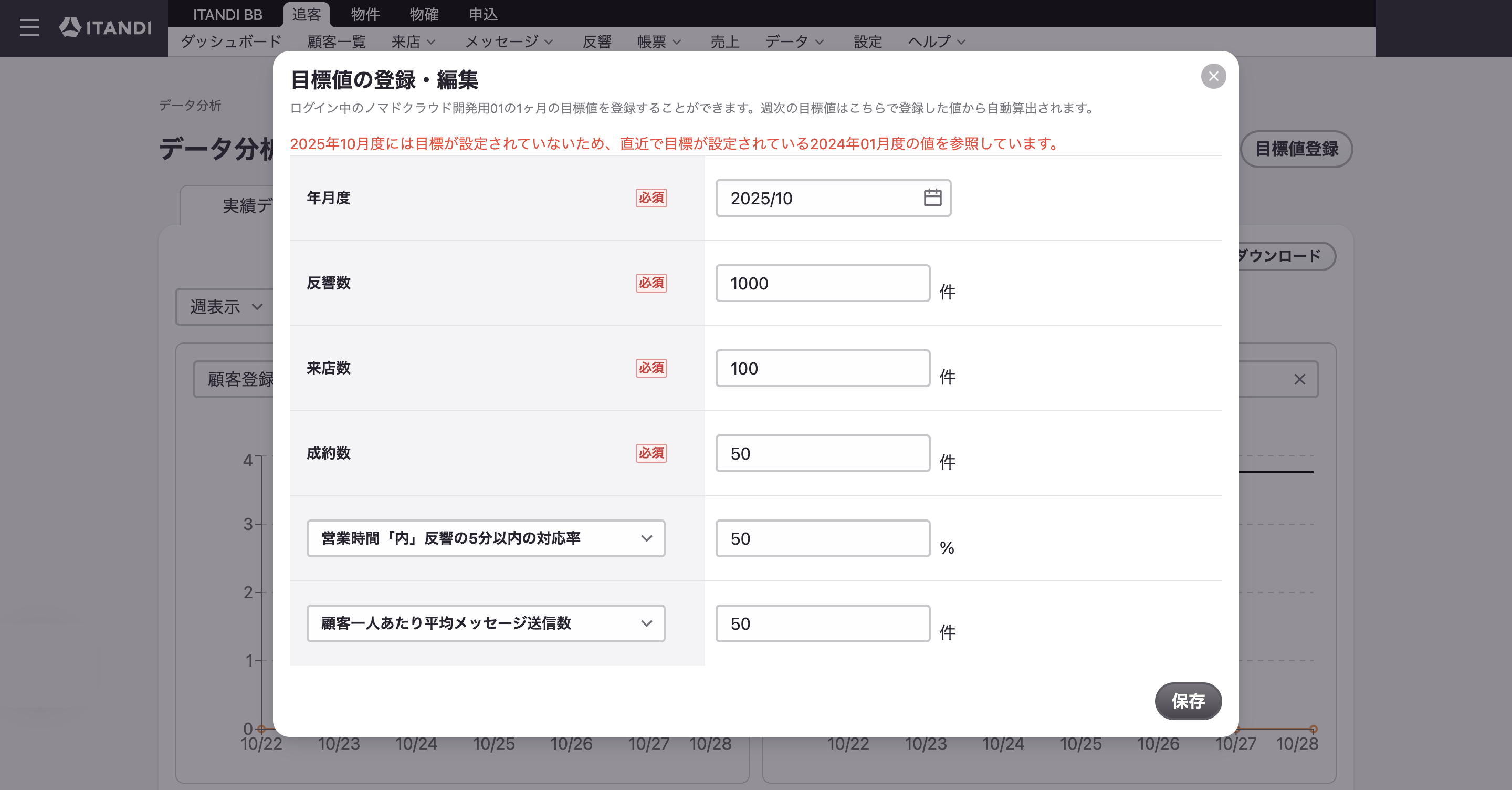Viewport: 1512px width, 790px height.
Task: Click the 年月度 date field showing 2025/10
Action: click(833, 198)
